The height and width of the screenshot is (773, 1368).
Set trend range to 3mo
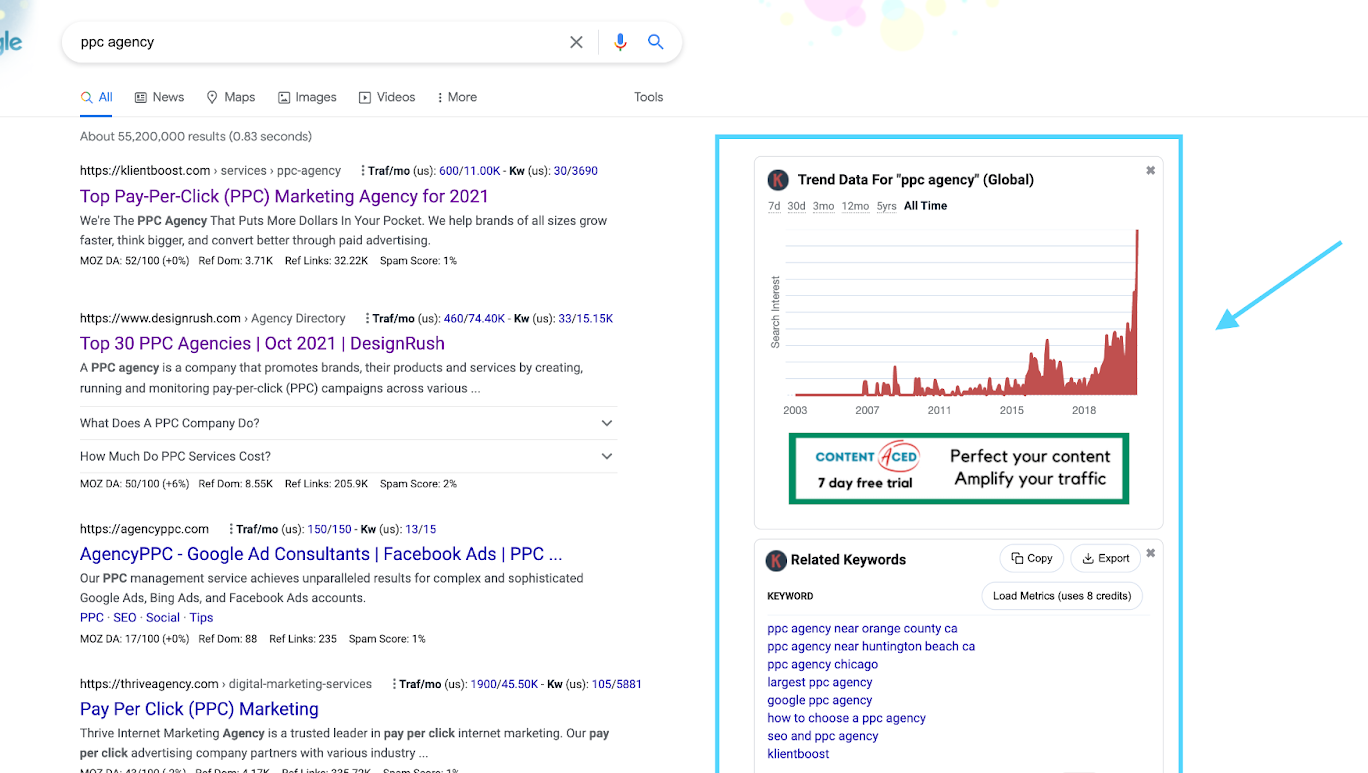point(823,206)
